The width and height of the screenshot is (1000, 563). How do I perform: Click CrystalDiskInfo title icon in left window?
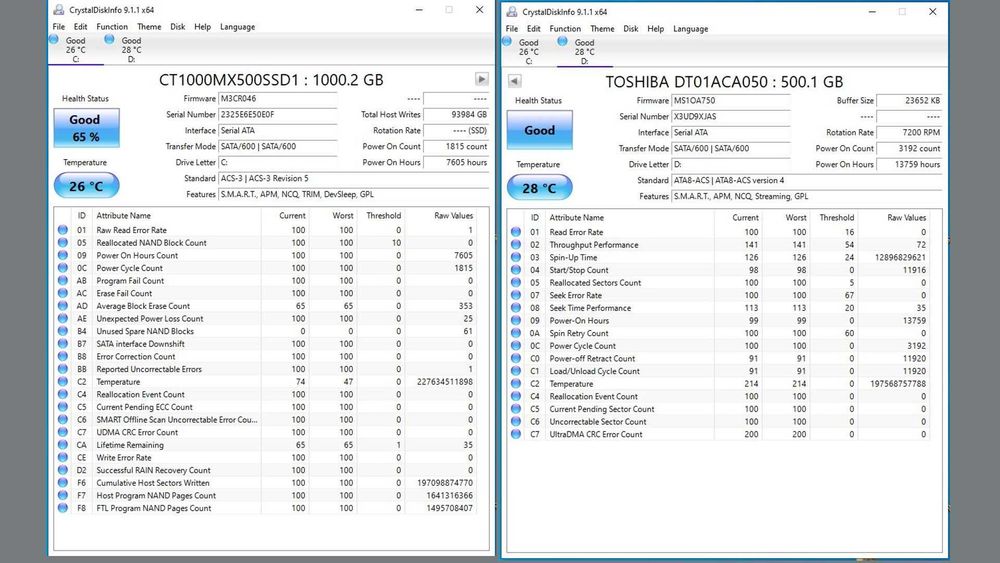(59, 10)
